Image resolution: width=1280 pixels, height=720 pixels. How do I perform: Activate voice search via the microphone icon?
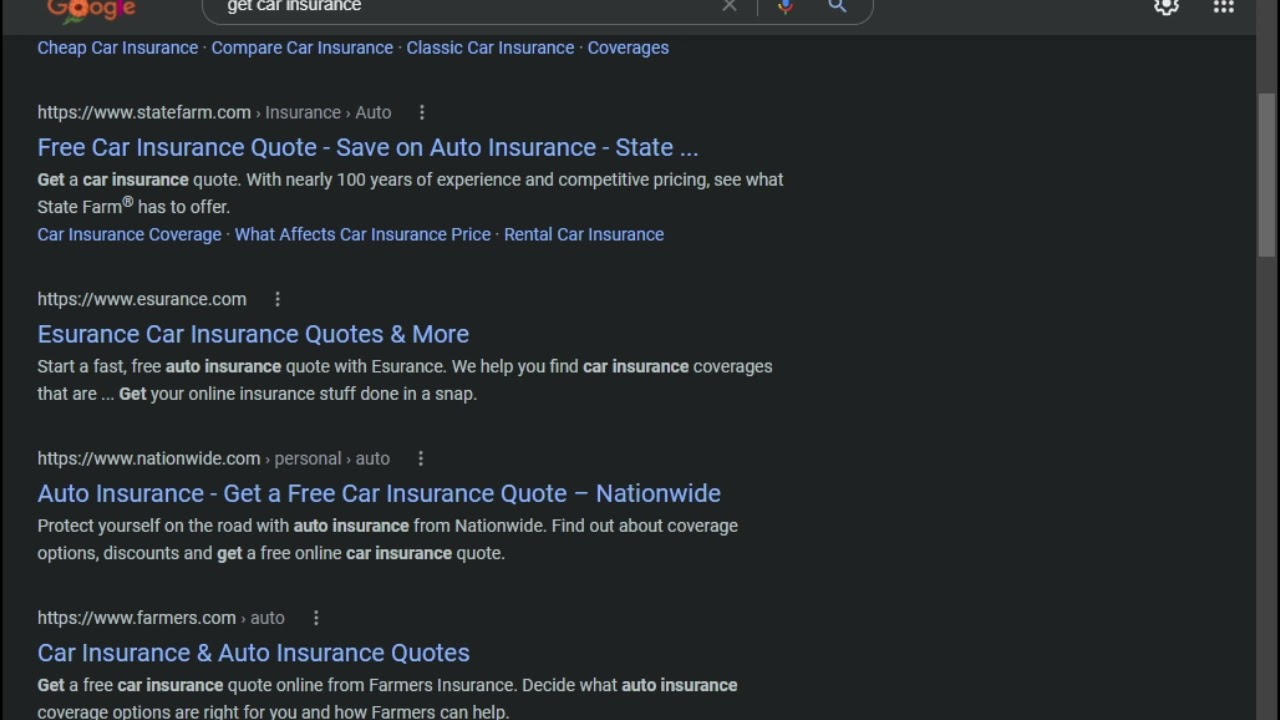point(784,7)
